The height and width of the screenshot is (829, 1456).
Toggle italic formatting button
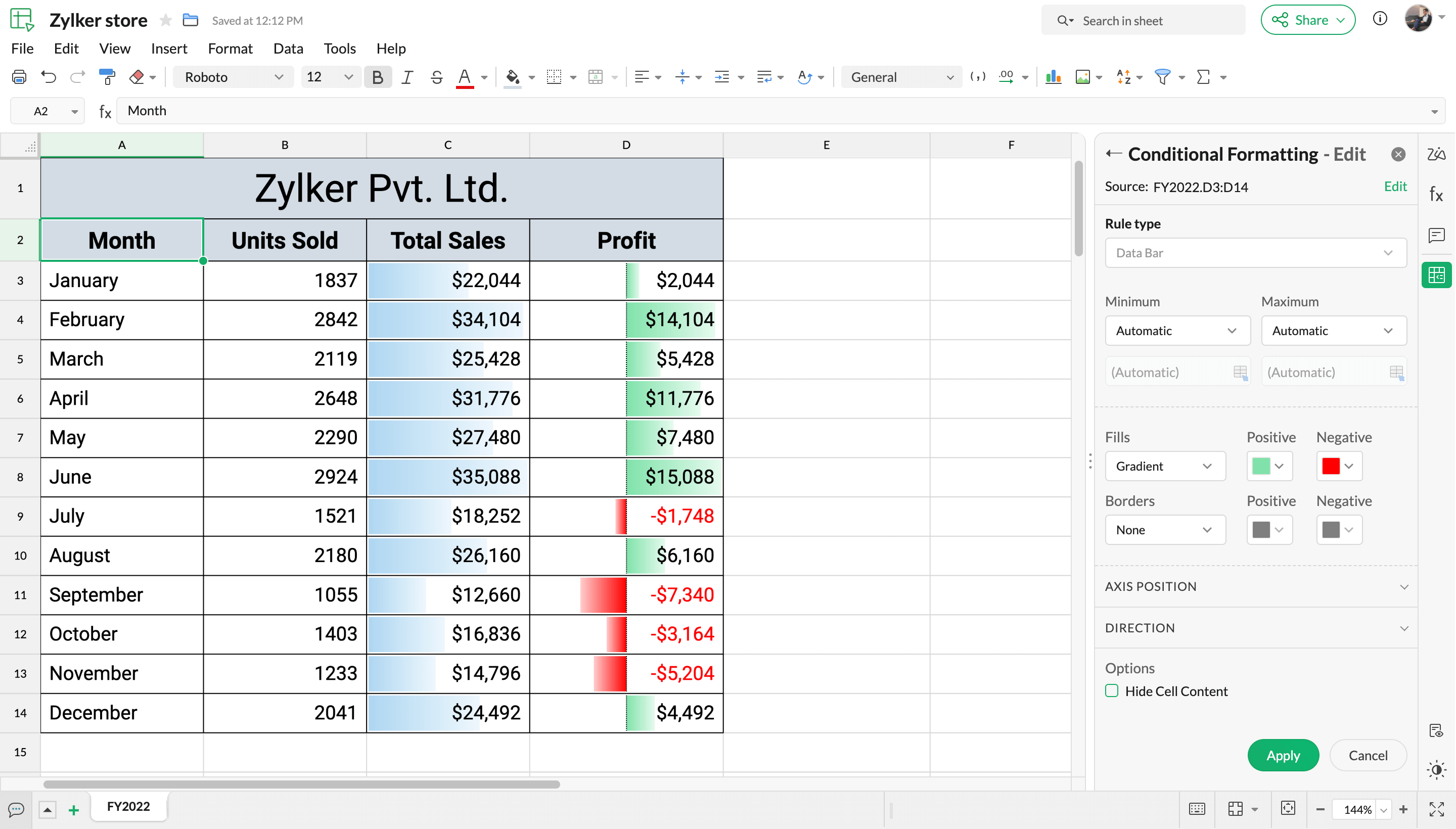pyautogui.click(x=406, y=77)
